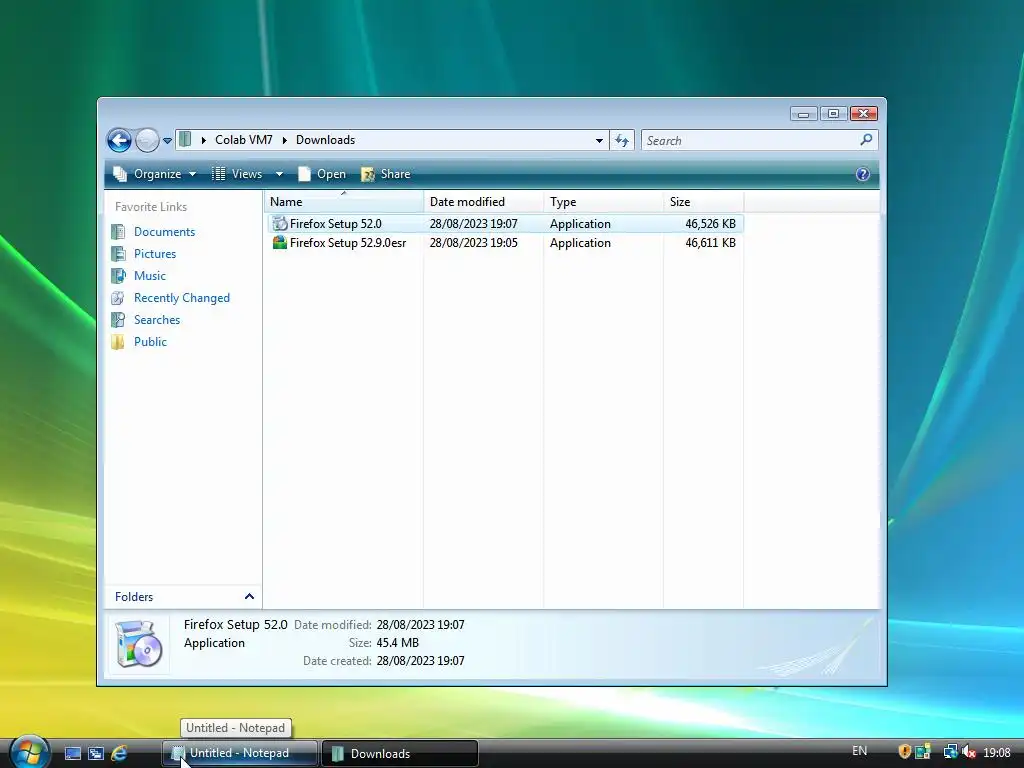
Task: Open Pictures in Favorite Links
Action: pos(155,253)
